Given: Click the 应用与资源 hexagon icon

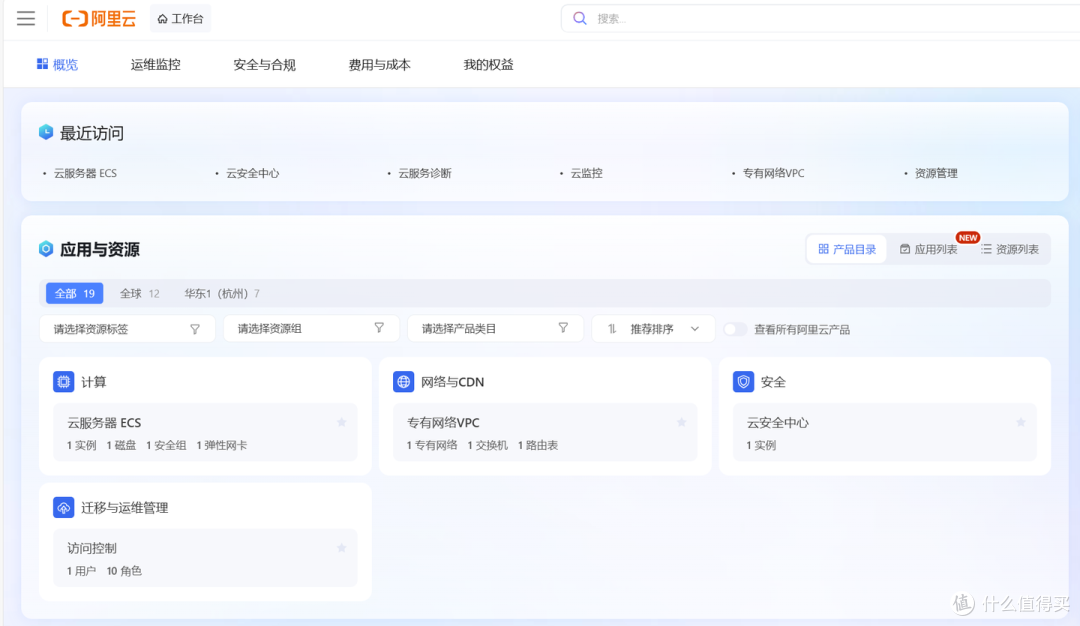Looking at the screenshot, I should point(46,249).
